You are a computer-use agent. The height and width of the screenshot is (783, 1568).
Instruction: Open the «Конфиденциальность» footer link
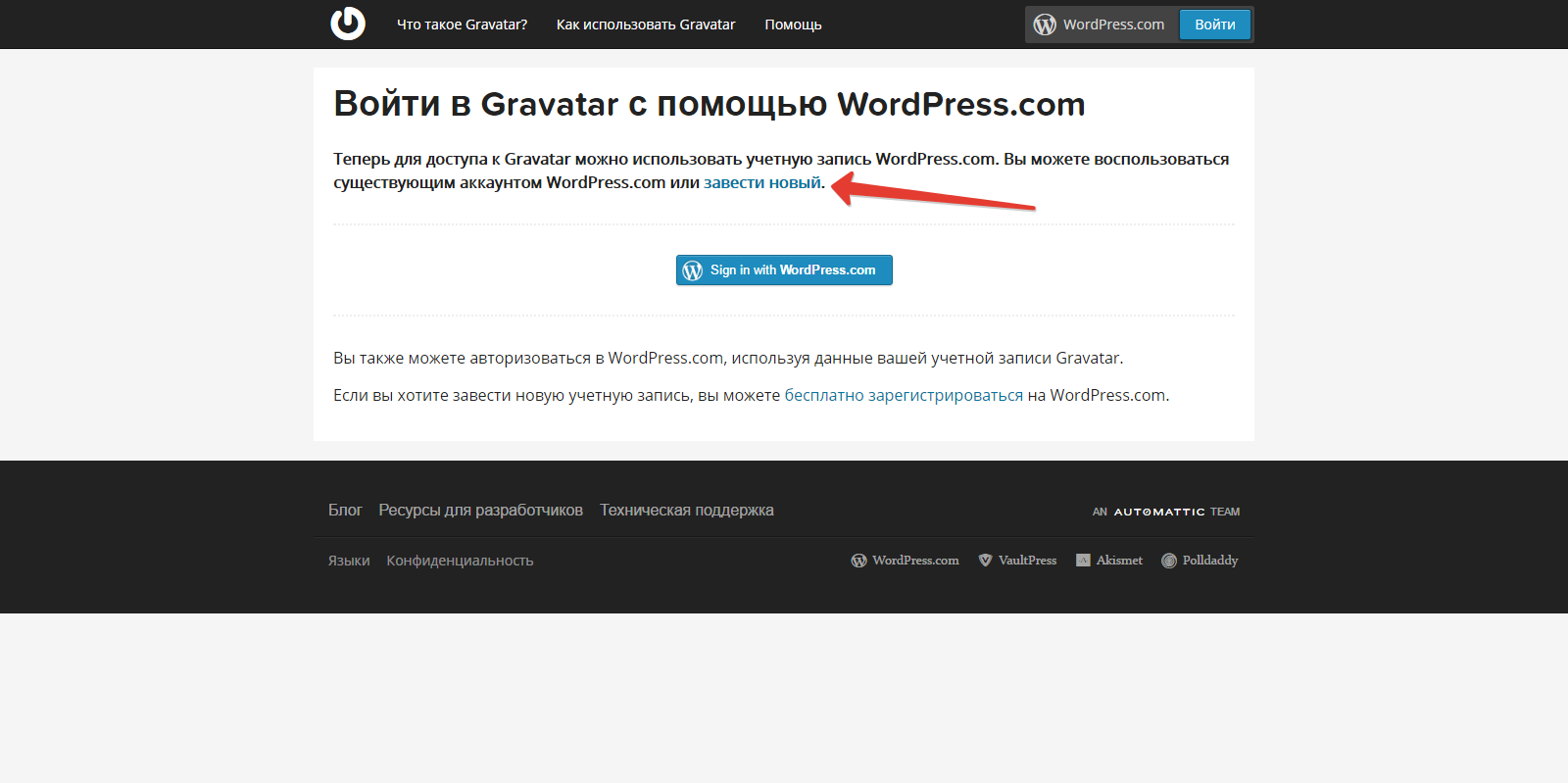pos(460,561)
